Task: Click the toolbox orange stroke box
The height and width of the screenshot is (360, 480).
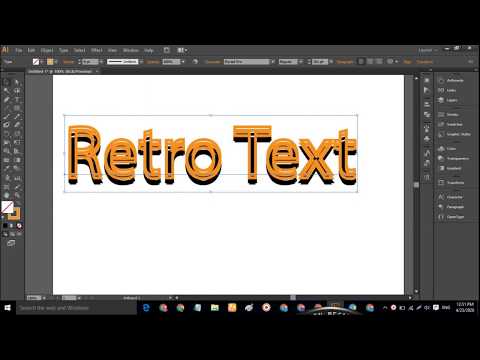Action: click(15, 215)
